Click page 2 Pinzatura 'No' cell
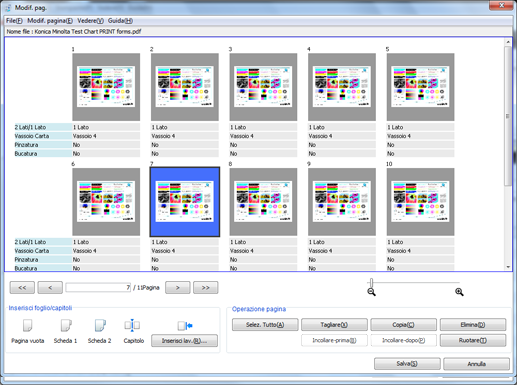This screenshot has width=517, height=385. 185,145
